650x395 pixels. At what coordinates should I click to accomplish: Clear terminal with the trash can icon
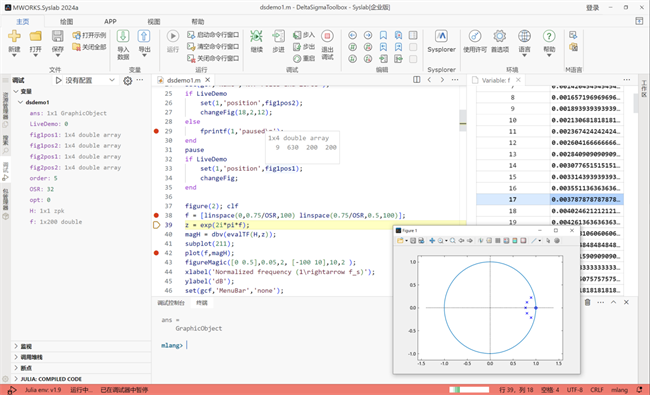coord(587,302)
